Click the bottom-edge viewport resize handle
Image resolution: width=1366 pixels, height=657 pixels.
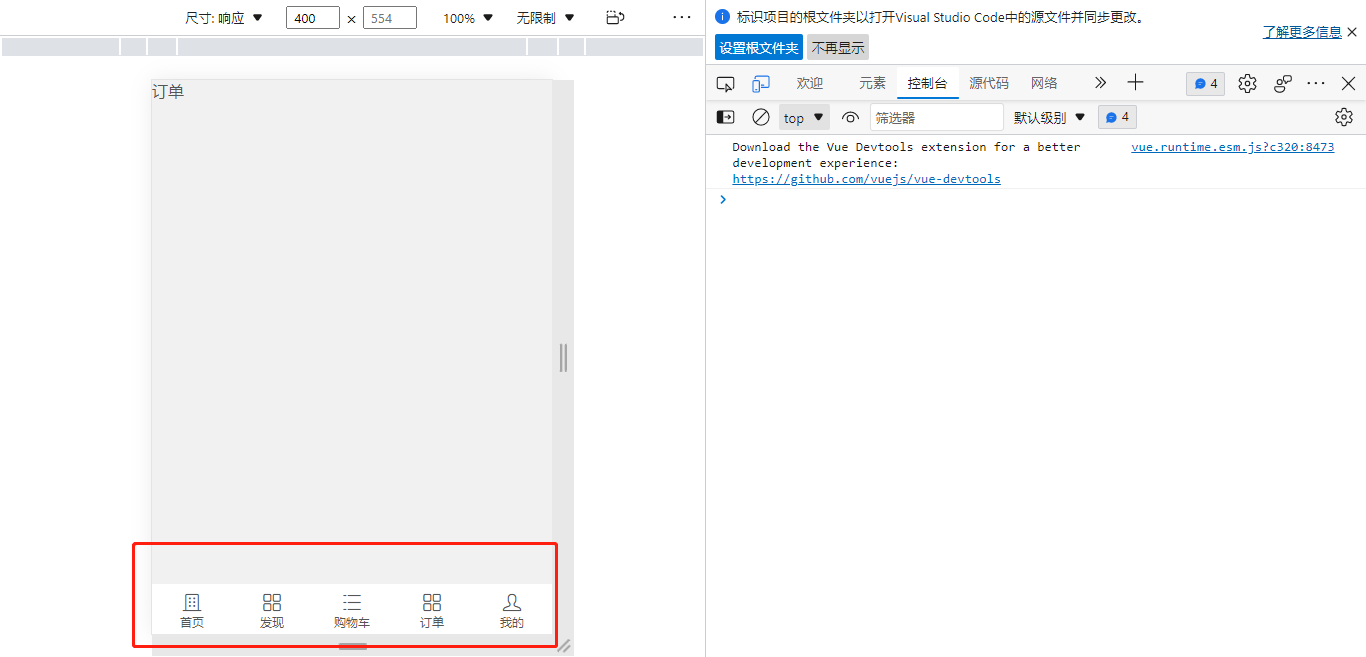[x=352, y=646]
